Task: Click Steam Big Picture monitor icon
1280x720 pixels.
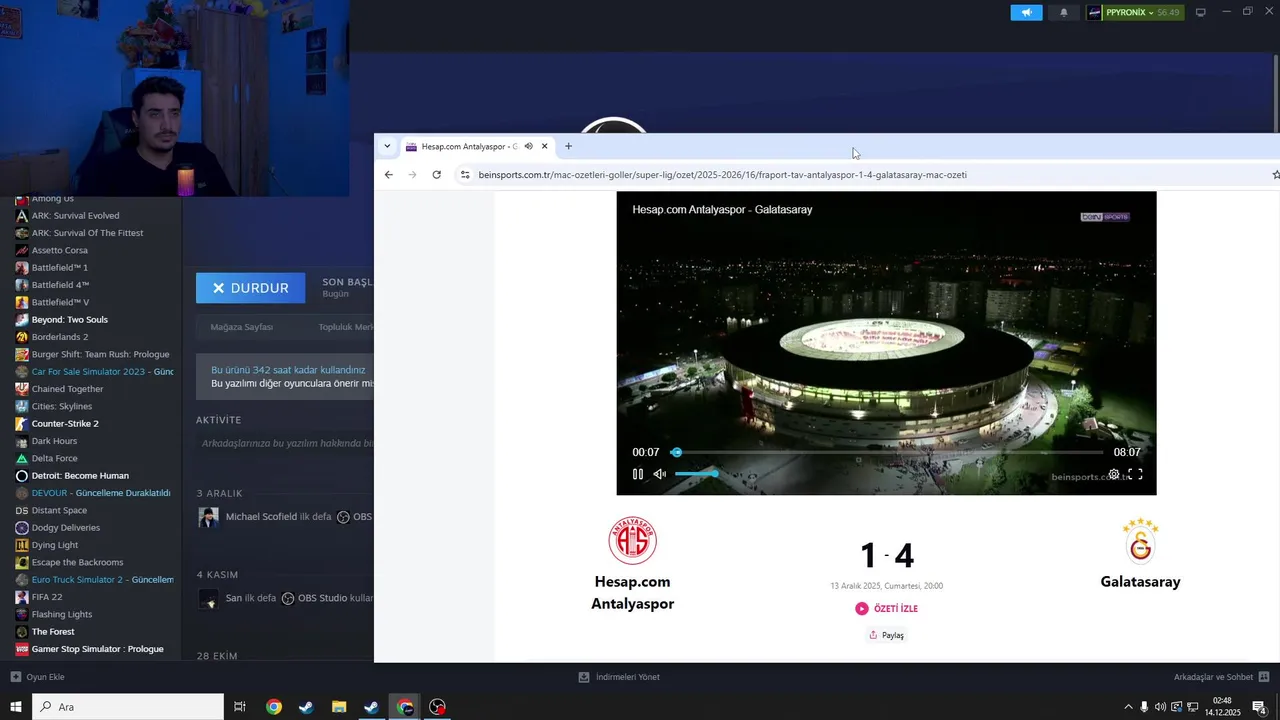Action: click(x=1201, y=12)
